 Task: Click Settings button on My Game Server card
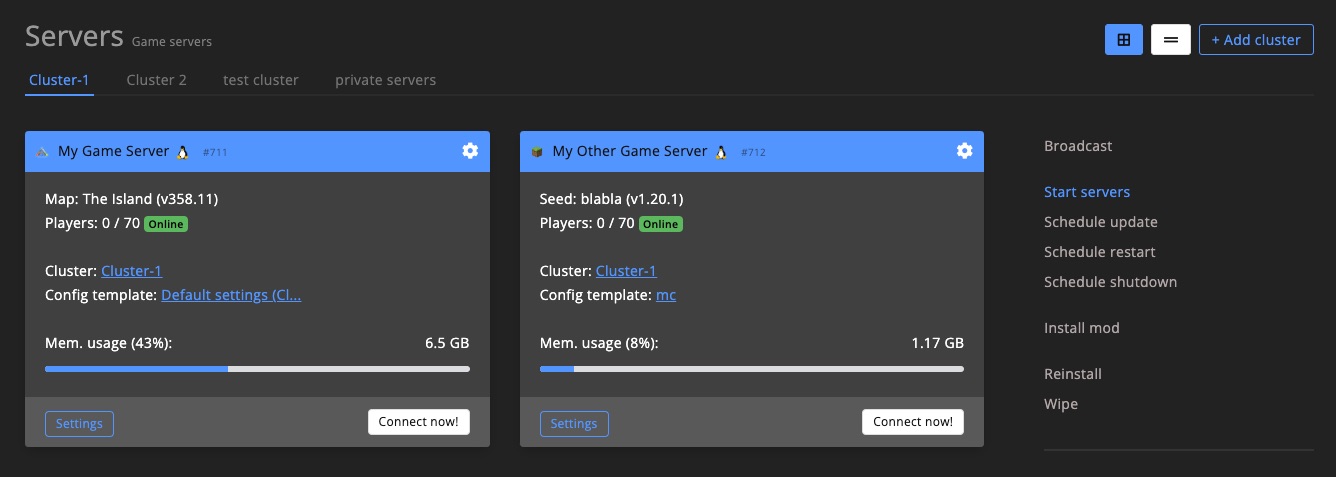[79, 423]
